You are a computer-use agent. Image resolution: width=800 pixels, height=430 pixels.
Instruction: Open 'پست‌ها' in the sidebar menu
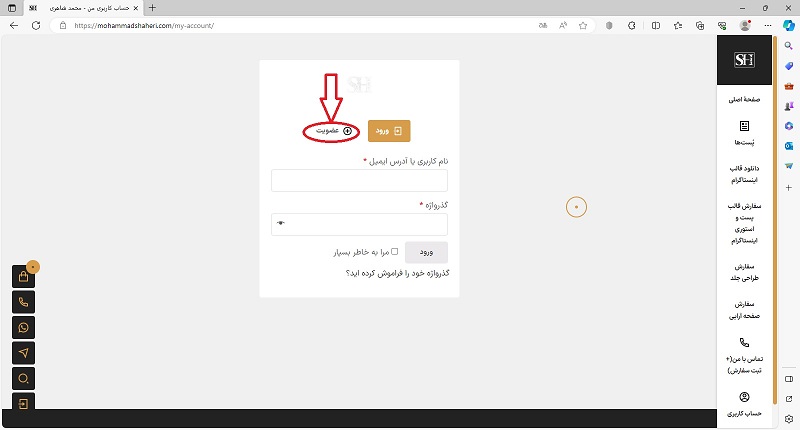[744, 134]
